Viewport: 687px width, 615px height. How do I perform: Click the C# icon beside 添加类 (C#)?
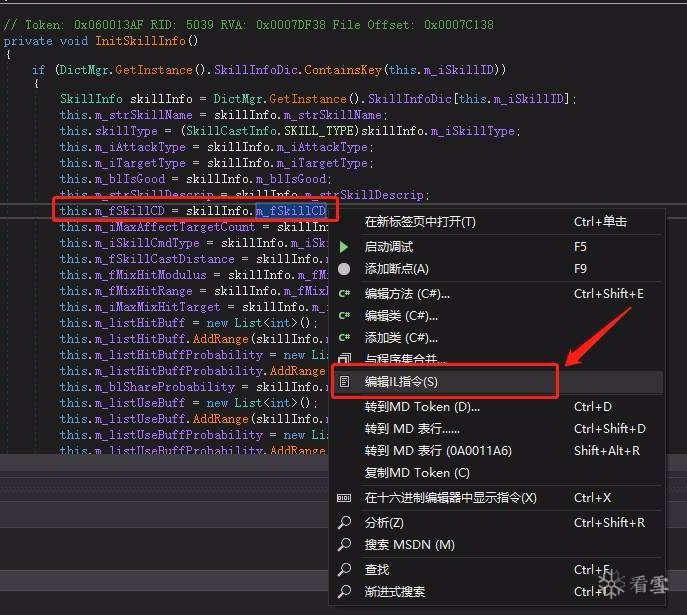pos(344,338)
